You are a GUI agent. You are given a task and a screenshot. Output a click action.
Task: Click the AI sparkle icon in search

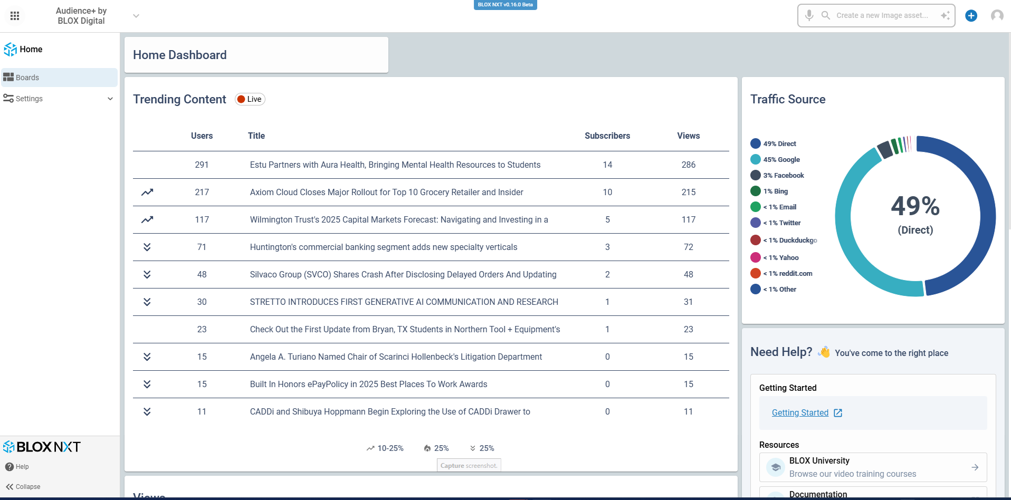point(945,15)
